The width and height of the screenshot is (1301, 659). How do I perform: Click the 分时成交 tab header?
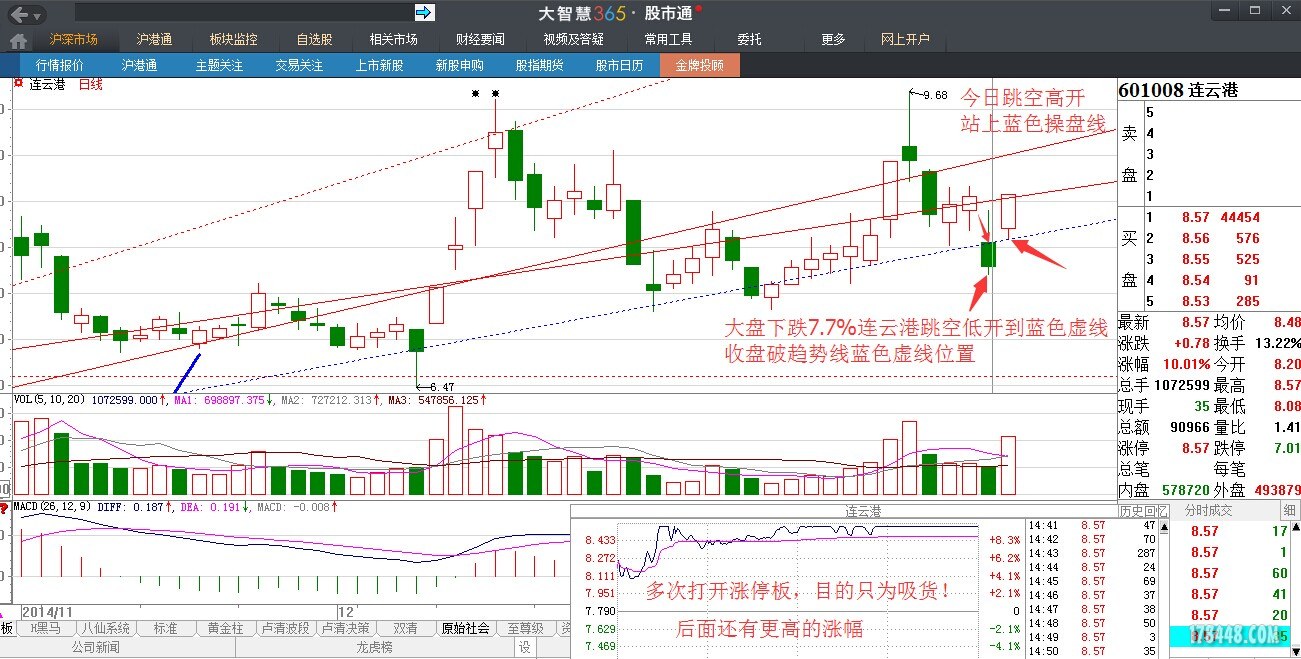pyautogui.click(x=1208, y=511)
